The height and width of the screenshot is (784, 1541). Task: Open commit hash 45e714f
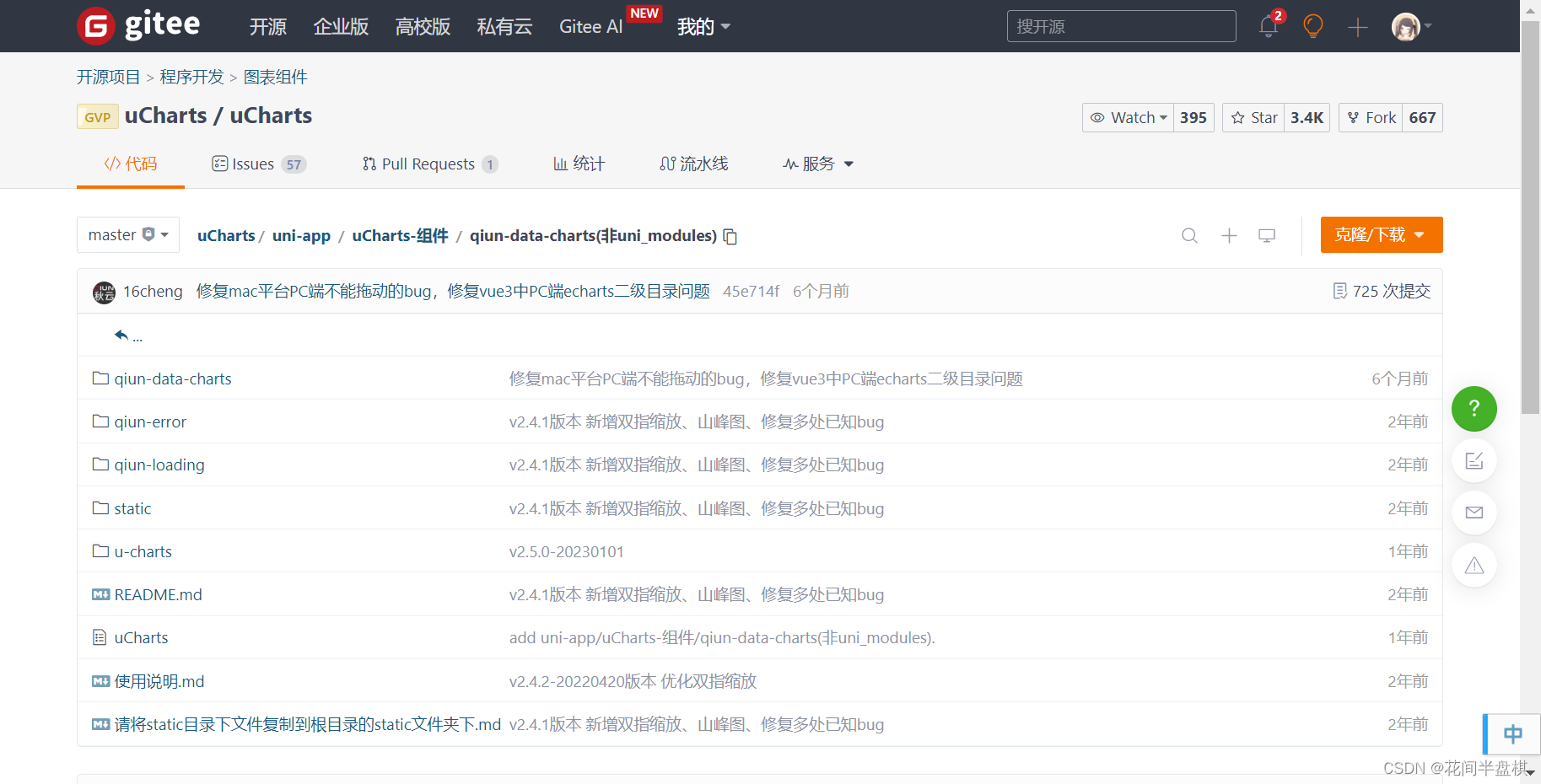751,291
